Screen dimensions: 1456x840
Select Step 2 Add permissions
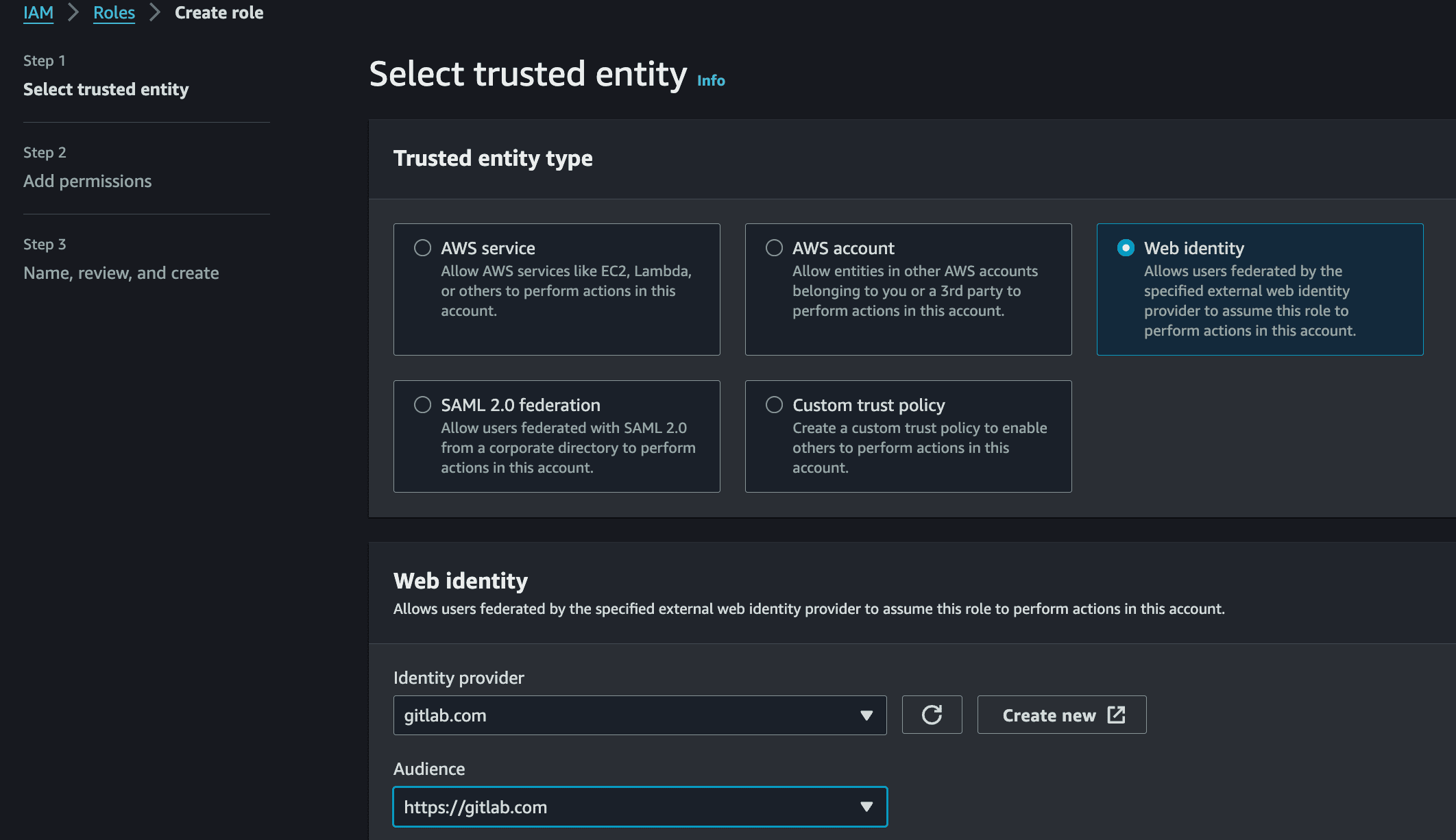[x=88, y=167]
